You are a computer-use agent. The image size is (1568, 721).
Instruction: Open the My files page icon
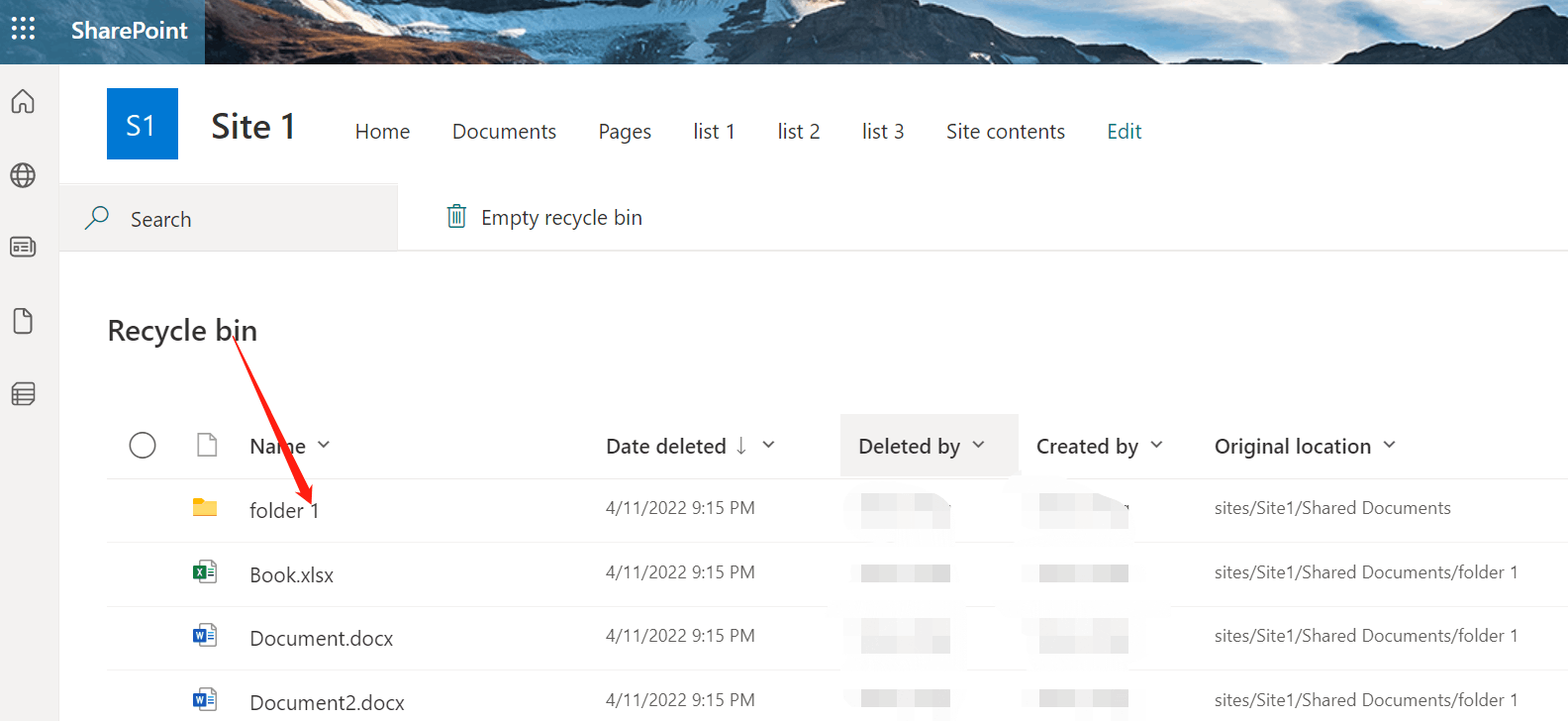click(23, 321)
